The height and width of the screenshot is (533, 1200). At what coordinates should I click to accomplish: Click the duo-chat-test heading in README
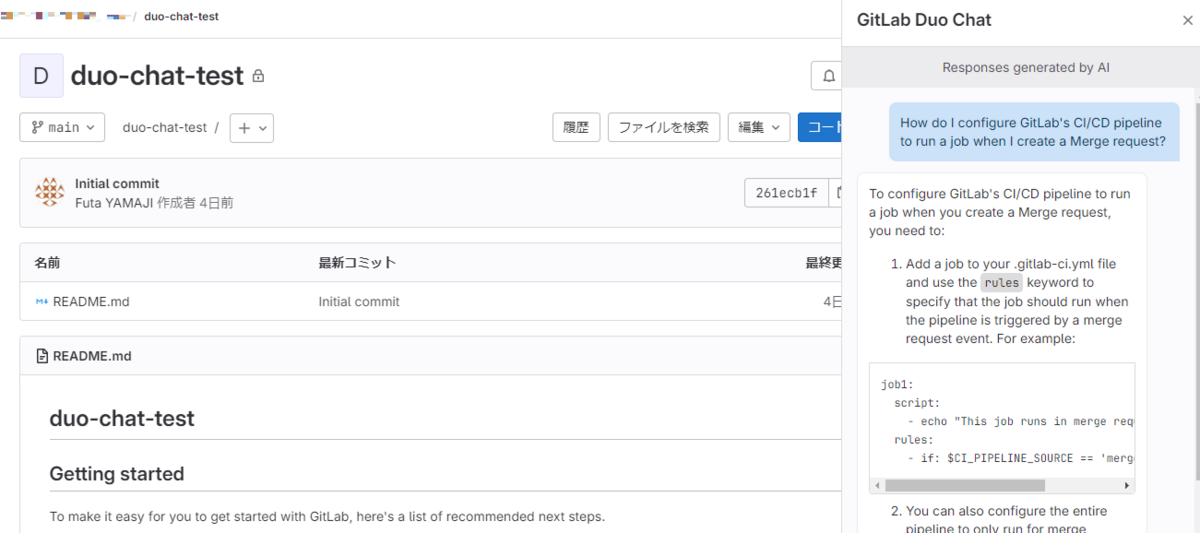point(122,418)
